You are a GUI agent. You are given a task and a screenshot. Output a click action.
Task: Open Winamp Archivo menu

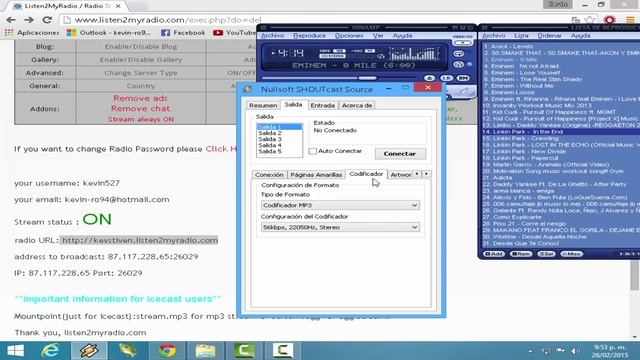272,36
